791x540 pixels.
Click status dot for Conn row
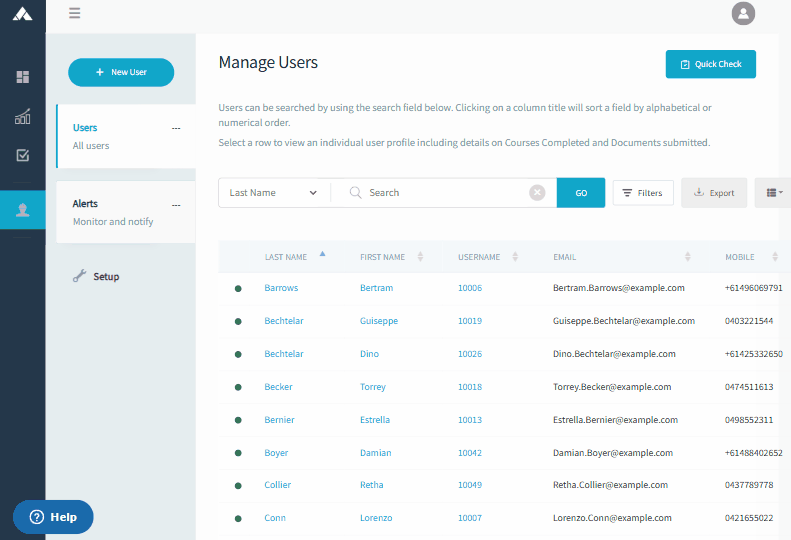click(x=238, y=518)
